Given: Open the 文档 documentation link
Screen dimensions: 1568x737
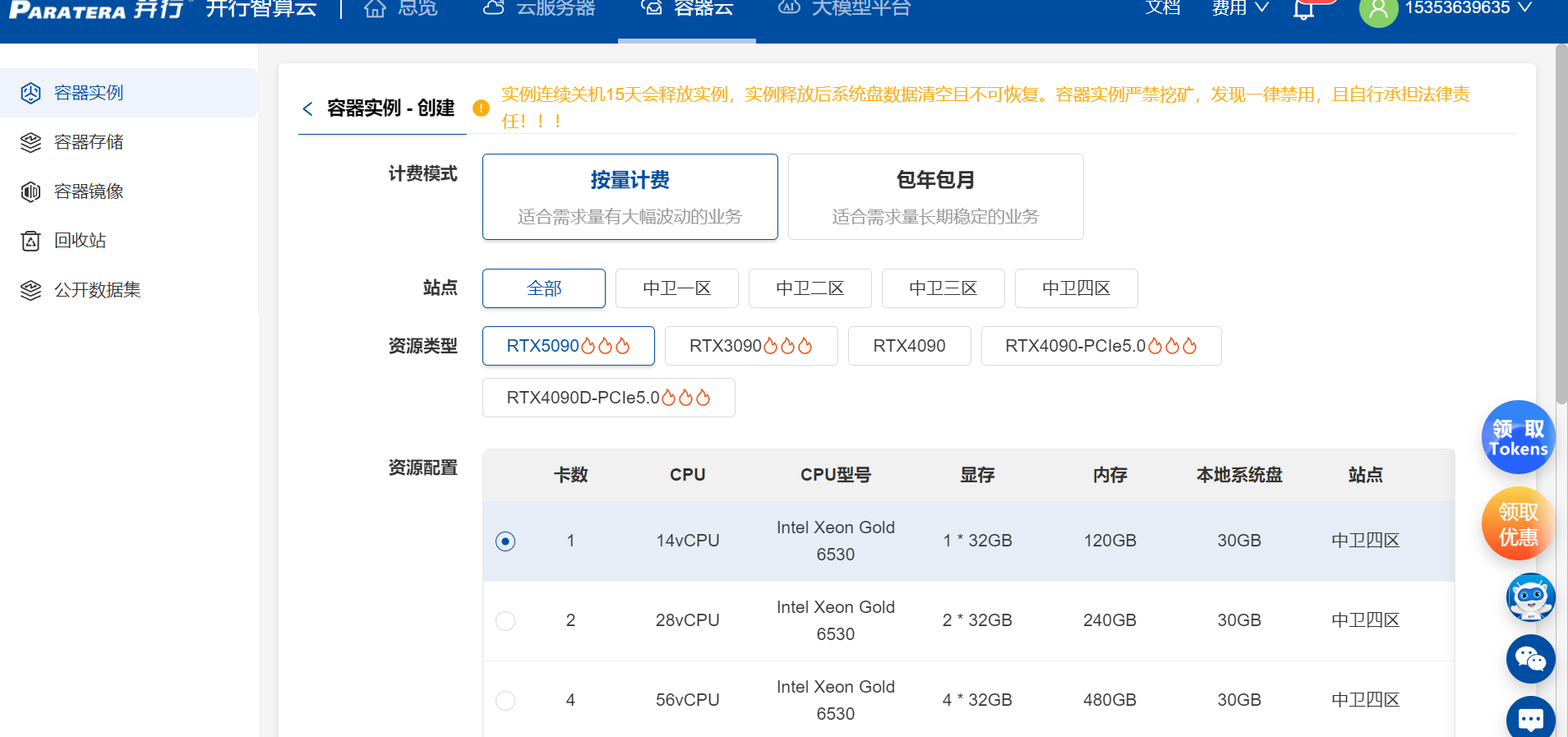Looking at the screenshot, I should (x=1163, y=8).
